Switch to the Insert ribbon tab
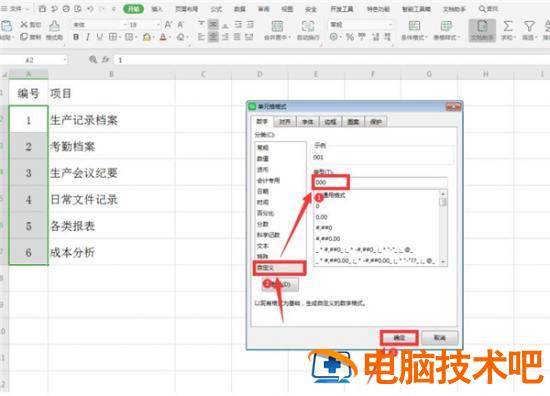 click(x=157, y=9)
